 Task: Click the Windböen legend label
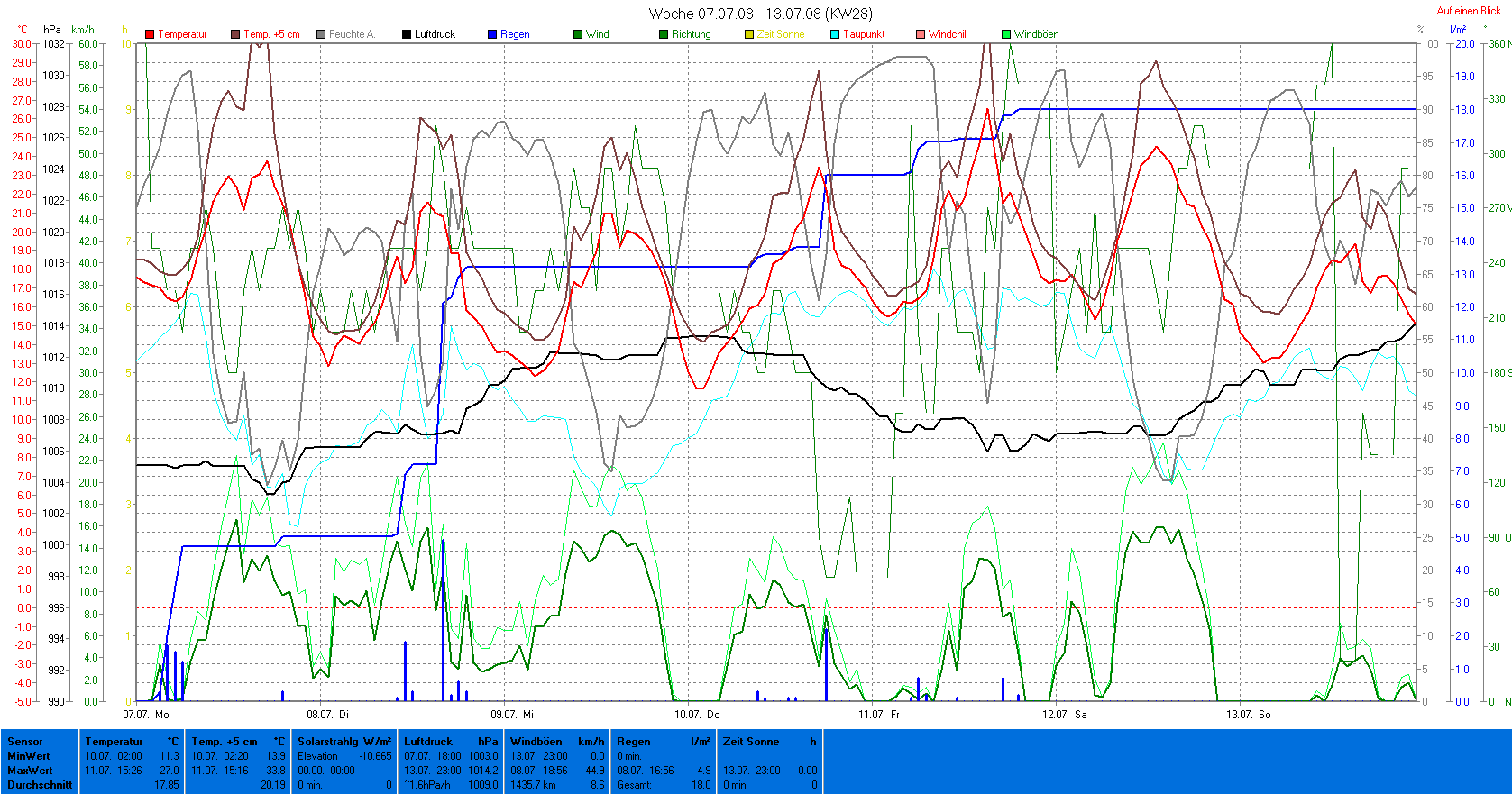1036,34
